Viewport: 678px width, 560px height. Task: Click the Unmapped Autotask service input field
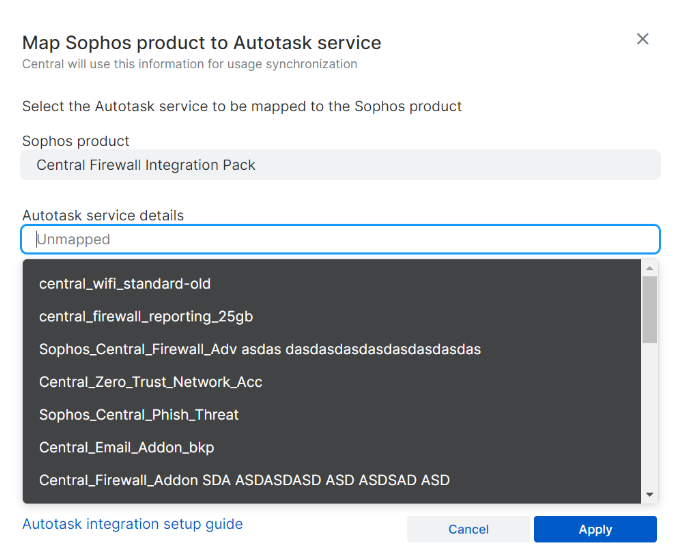[340, 239]
